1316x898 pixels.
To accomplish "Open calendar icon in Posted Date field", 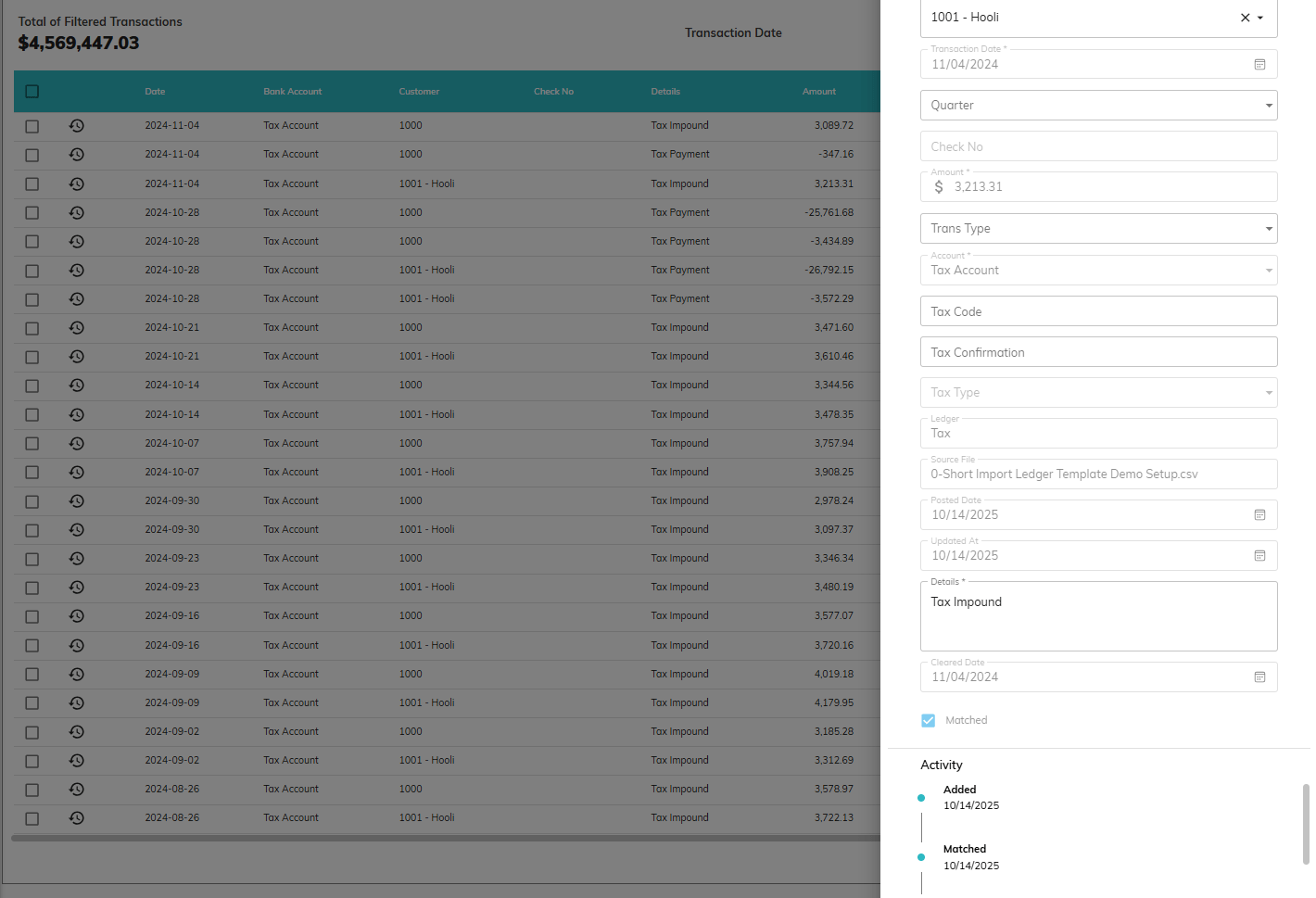I will pyautogui.click(x=1259, y=515).
